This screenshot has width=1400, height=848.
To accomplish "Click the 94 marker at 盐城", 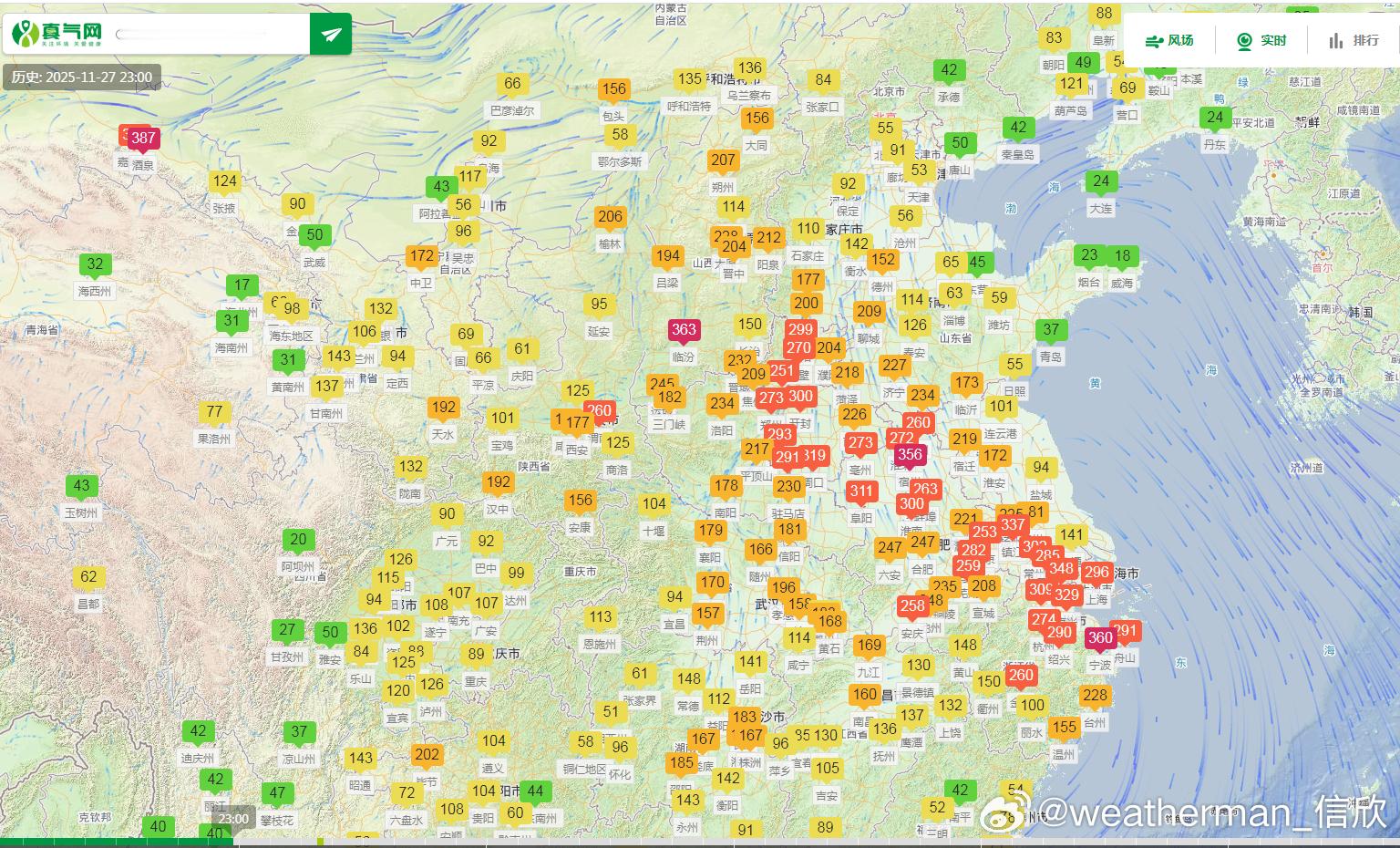I will [1041, 468].
